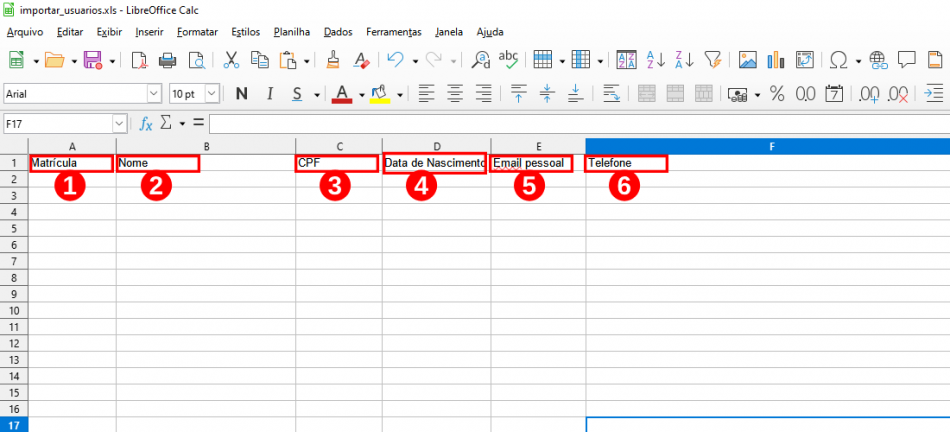Open the Function Wizard (fx)
Screen dimensions: 950x432
pyautogui.click(x=146, y=124)
